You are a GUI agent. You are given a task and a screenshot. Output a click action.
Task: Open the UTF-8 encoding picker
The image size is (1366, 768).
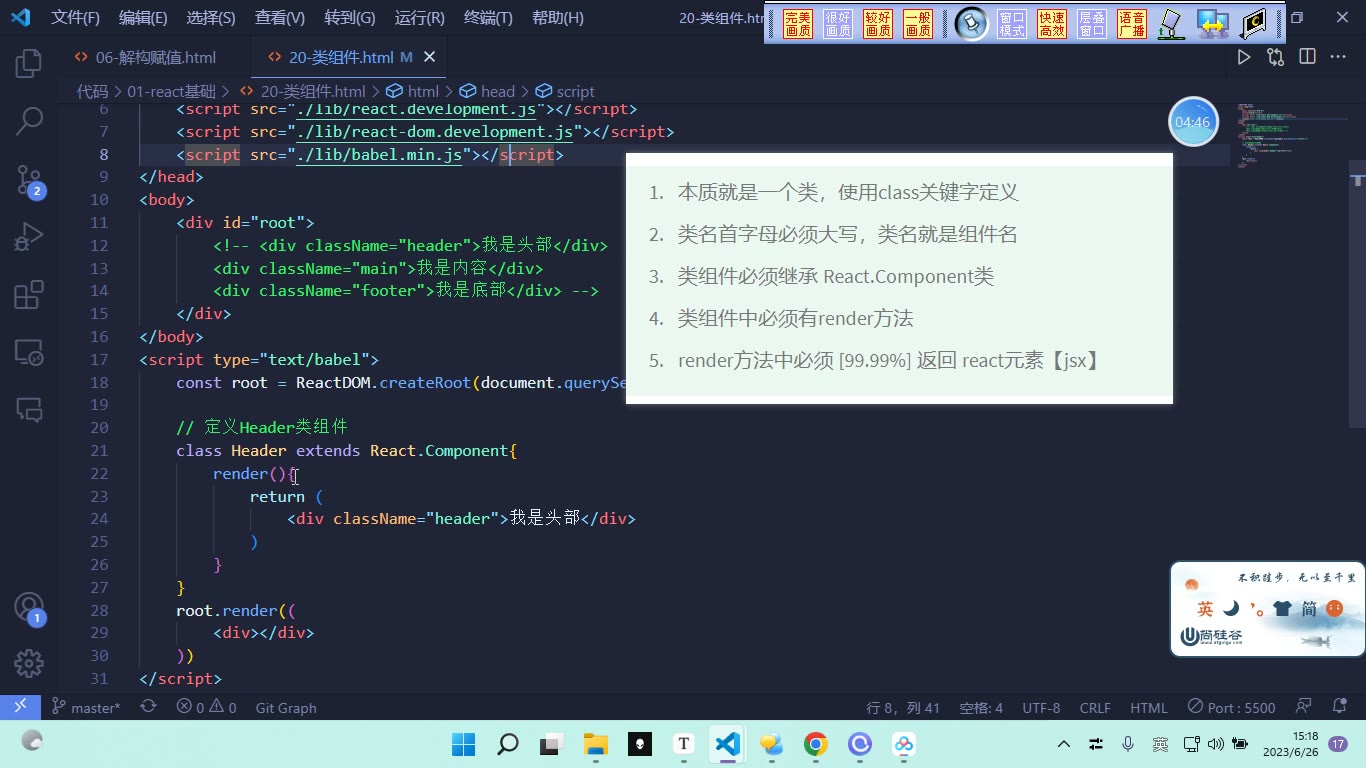[x=1041, y=708]
